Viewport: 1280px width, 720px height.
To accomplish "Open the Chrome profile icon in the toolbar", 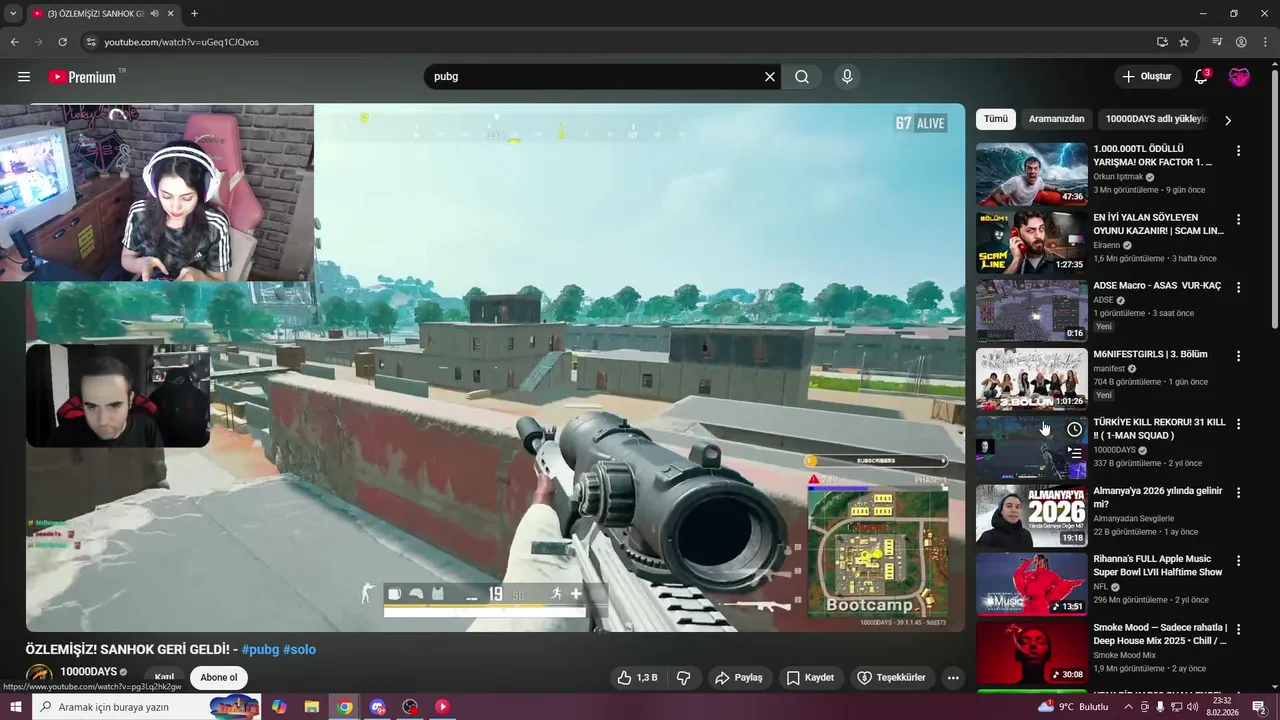I will point(1241,42).
